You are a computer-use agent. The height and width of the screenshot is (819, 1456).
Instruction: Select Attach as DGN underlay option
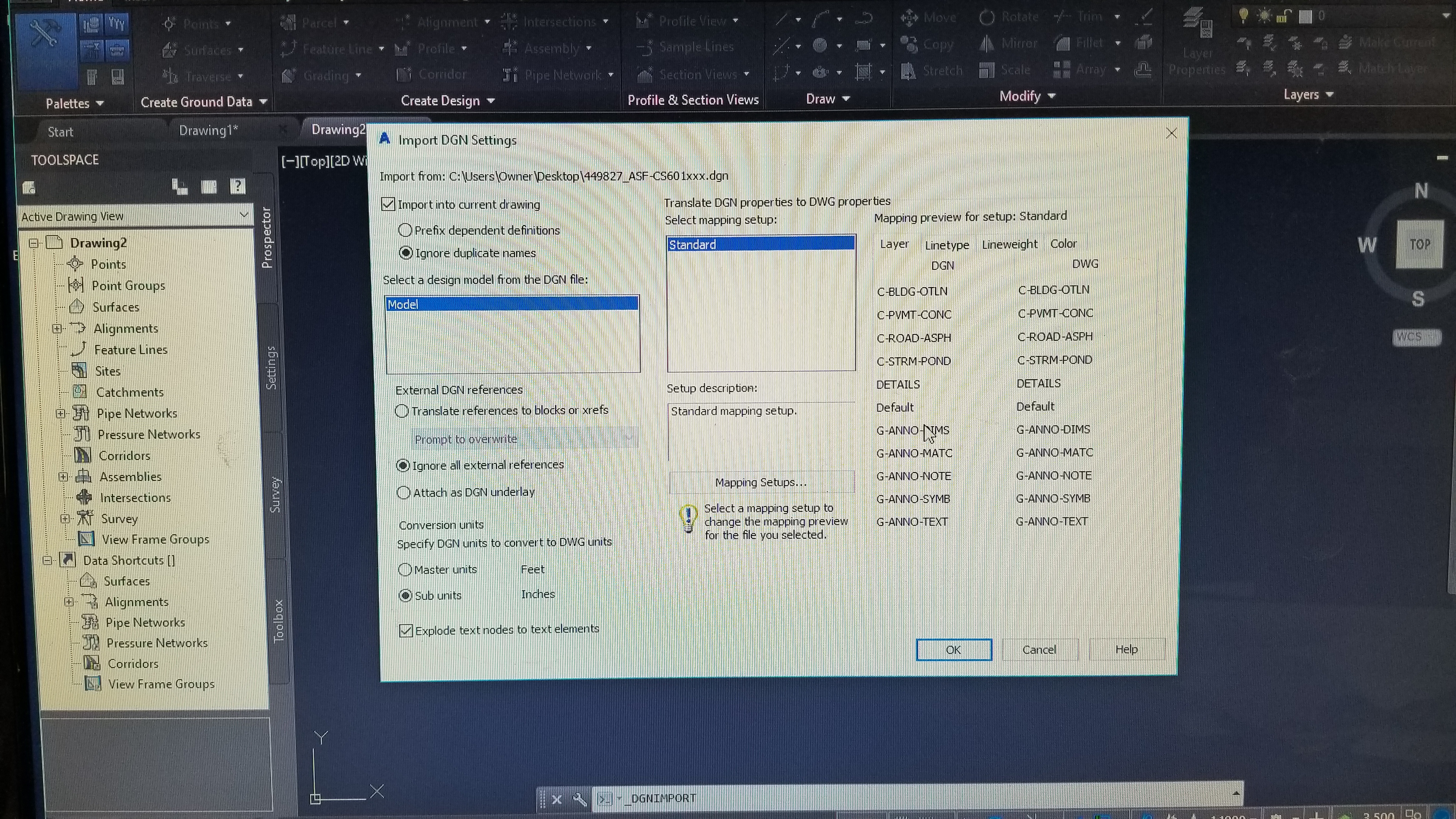(x=403, y=492)
